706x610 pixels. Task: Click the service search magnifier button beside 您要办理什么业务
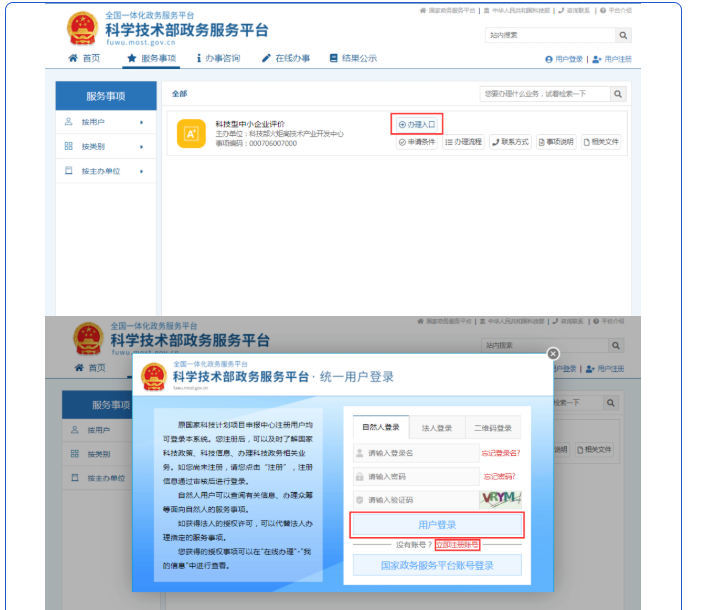pyautogui.click(x=618, y=94)
